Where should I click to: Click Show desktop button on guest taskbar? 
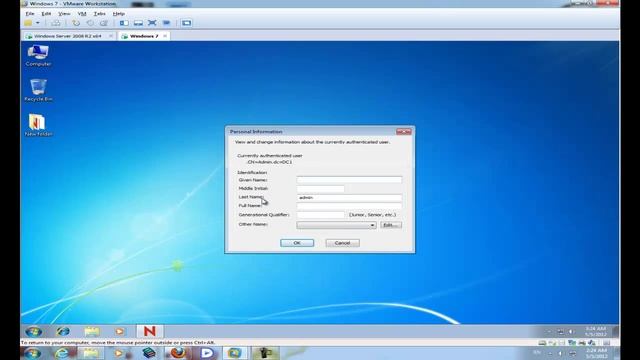pos(616,331)
